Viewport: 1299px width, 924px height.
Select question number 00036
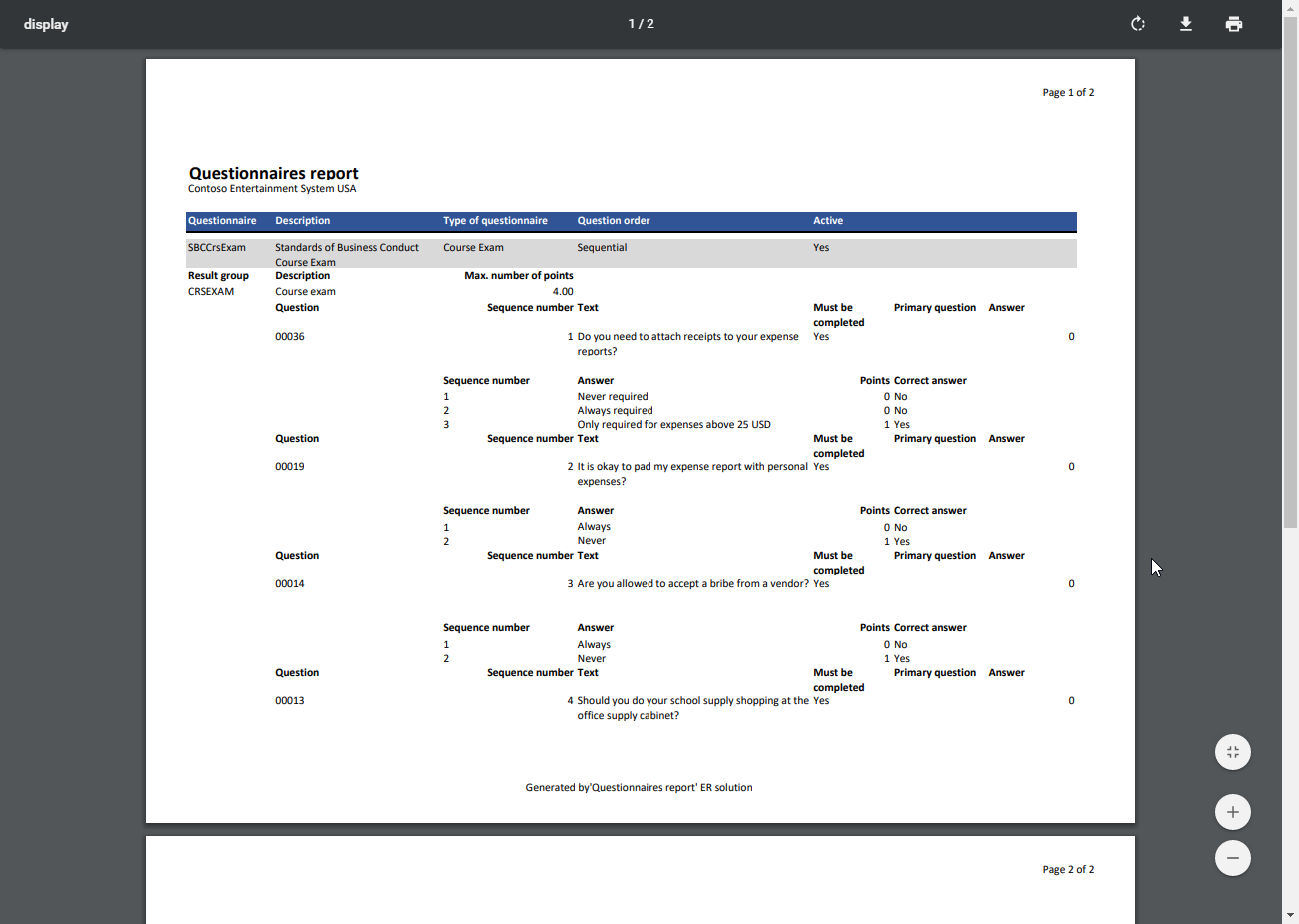290,336
